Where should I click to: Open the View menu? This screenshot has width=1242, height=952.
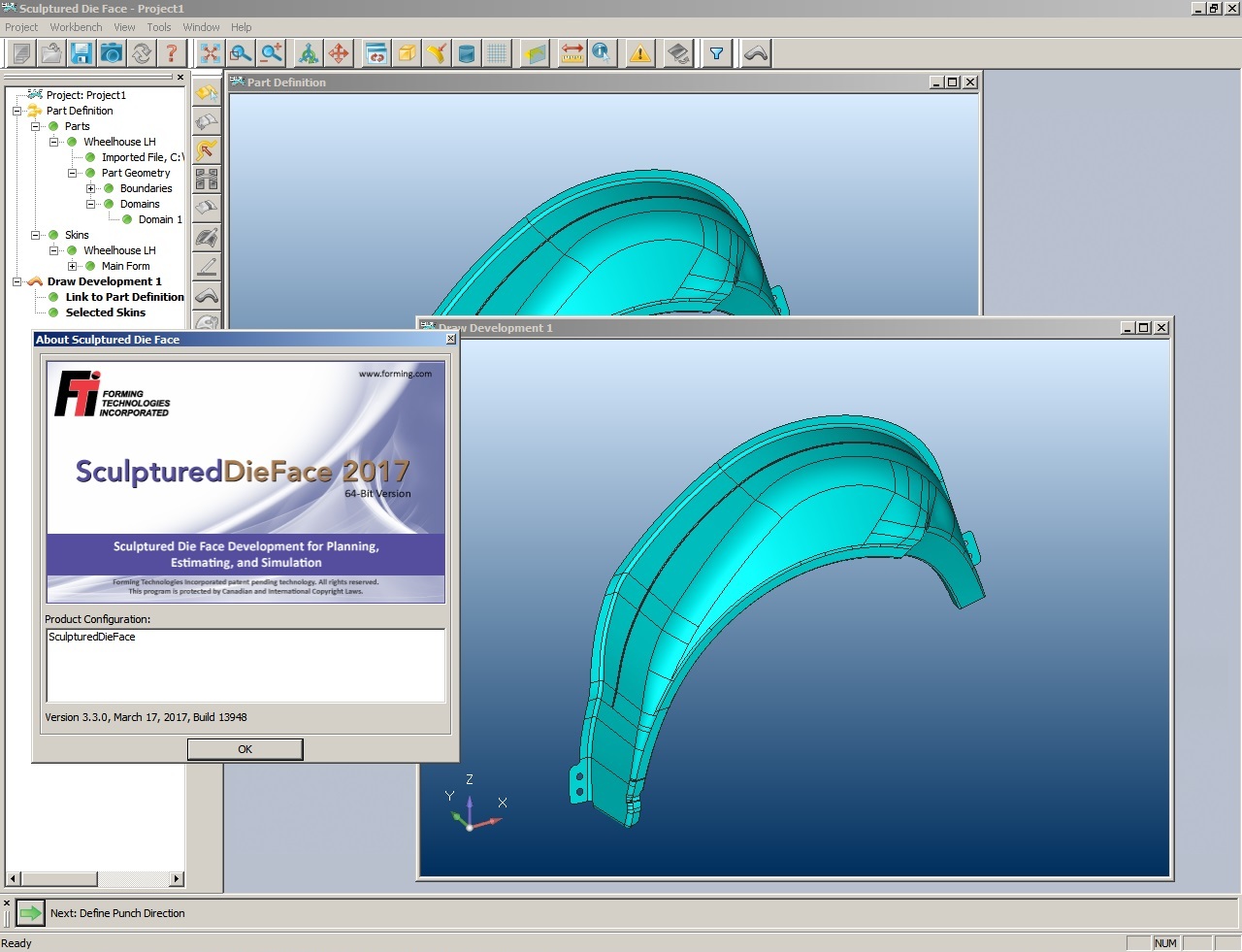click(124, 27)
